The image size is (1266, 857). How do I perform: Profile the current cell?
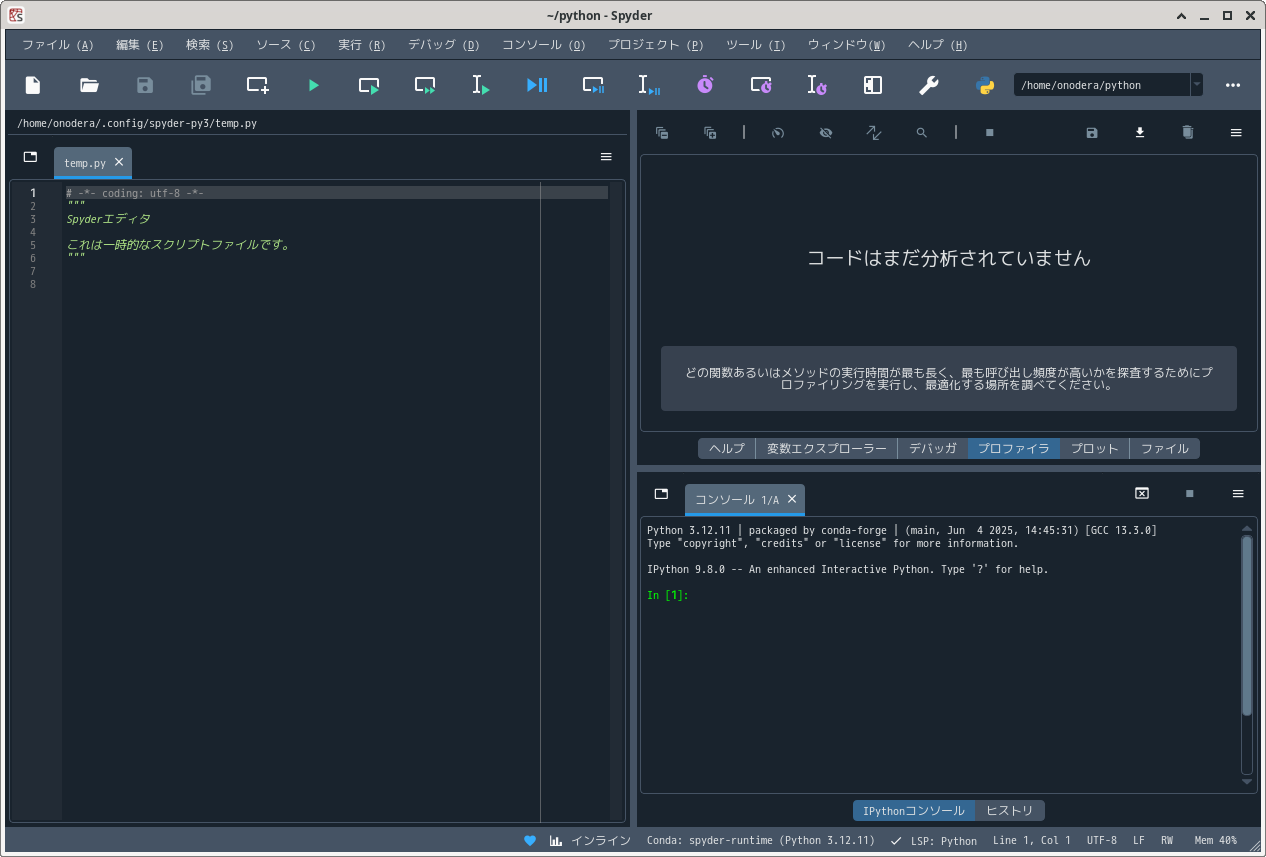761,85
